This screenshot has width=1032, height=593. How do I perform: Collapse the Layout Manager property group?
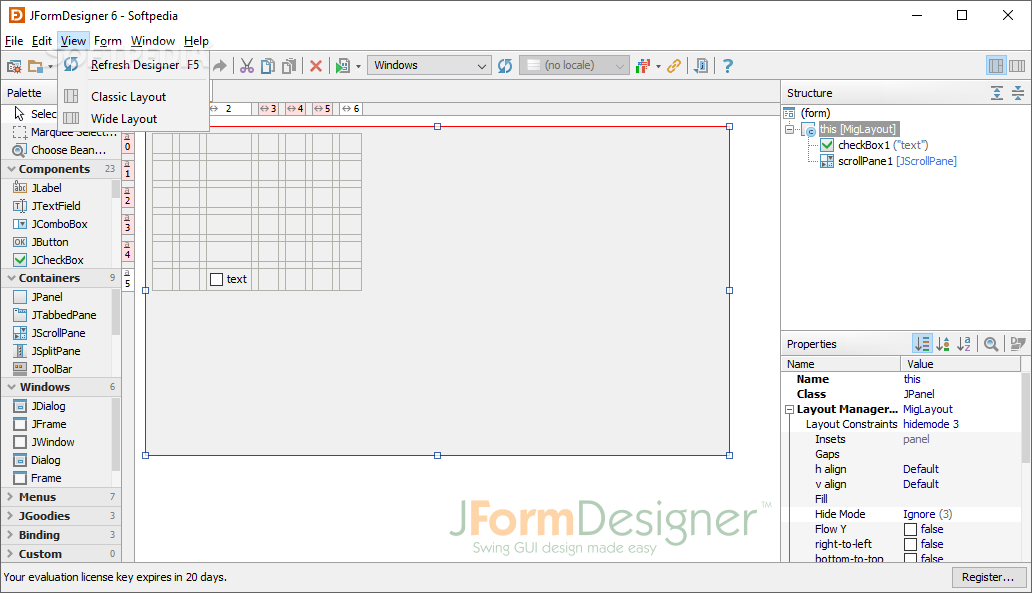click(x=789, y=409)
